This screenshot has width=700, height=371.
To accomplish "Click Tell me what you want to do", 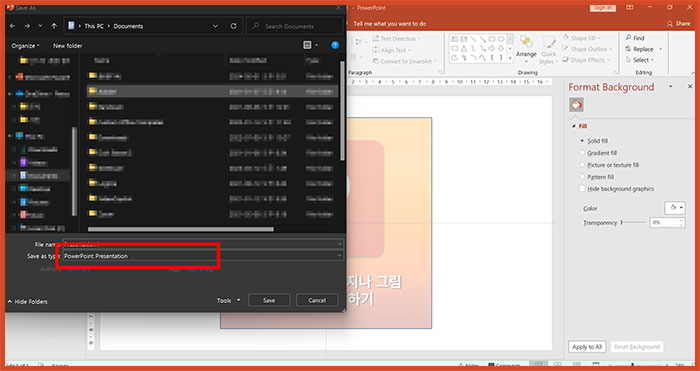I will (390, 24).
